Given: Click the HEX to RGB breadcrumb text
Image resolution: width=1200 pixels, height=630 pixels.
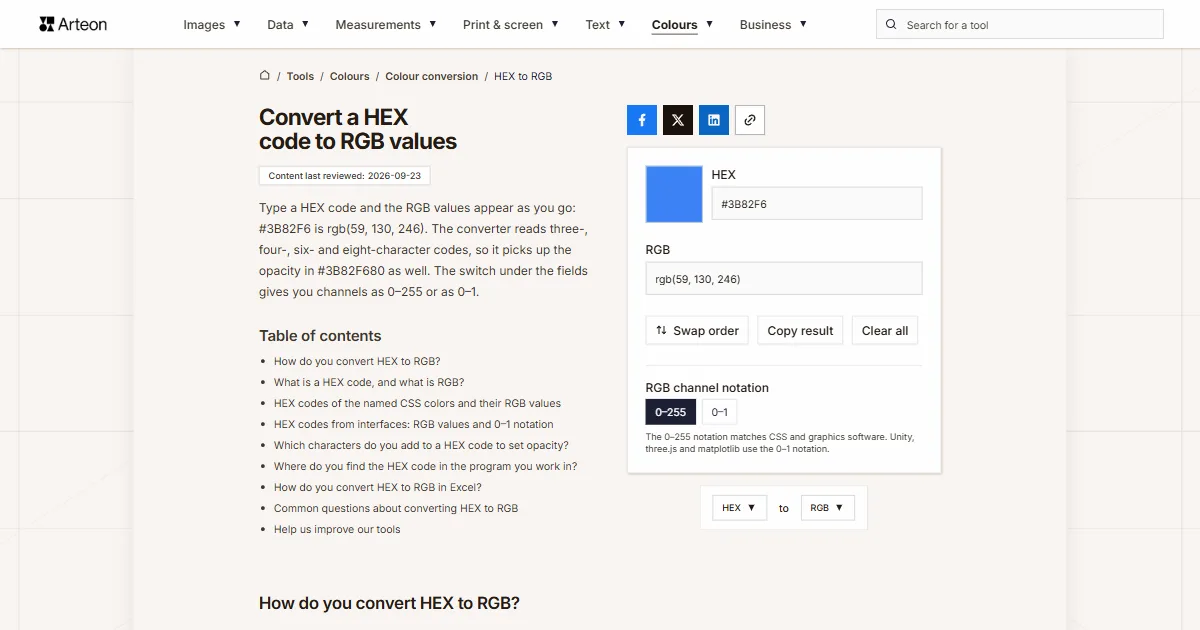Looking at the screenshot, I should (523, 76).
